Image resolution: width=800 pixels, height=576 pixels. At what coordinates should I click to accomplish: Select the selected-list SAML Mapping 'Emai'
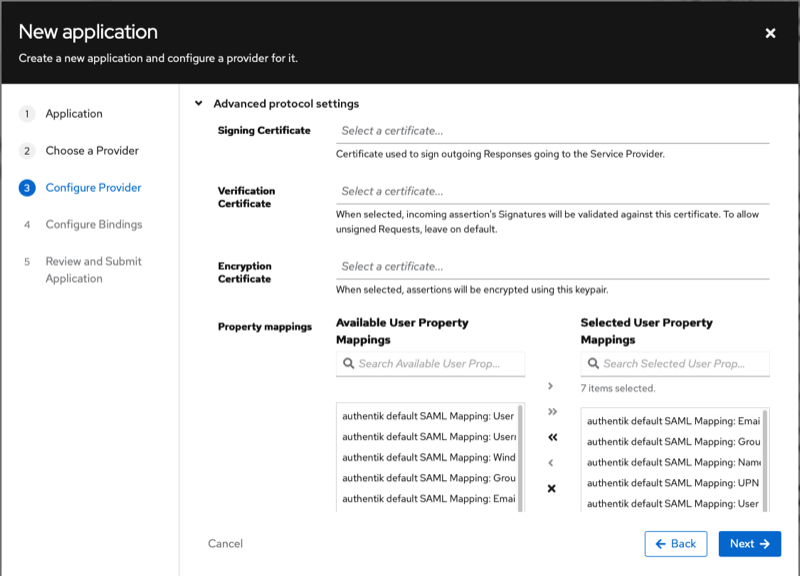[x=672, y=421]
